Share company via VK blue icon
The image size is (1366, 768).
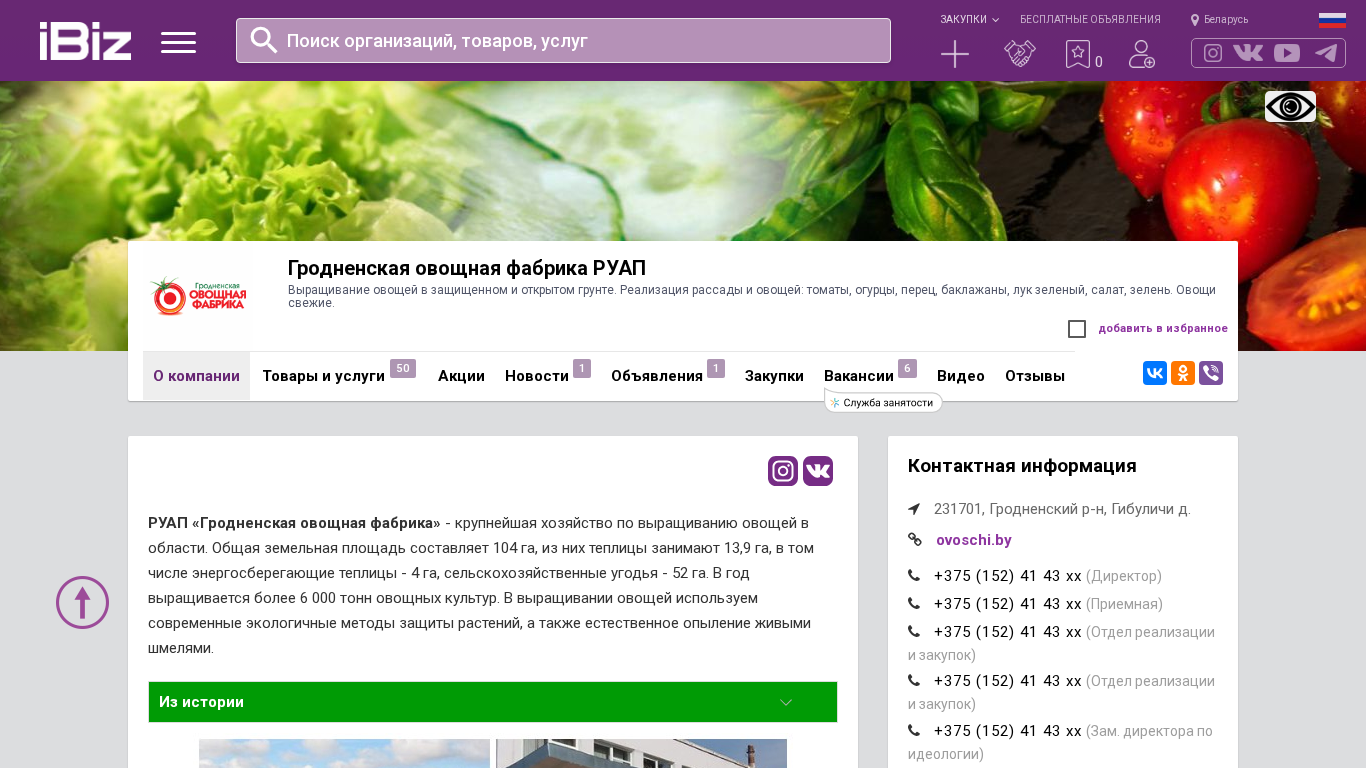(1155, 373)
